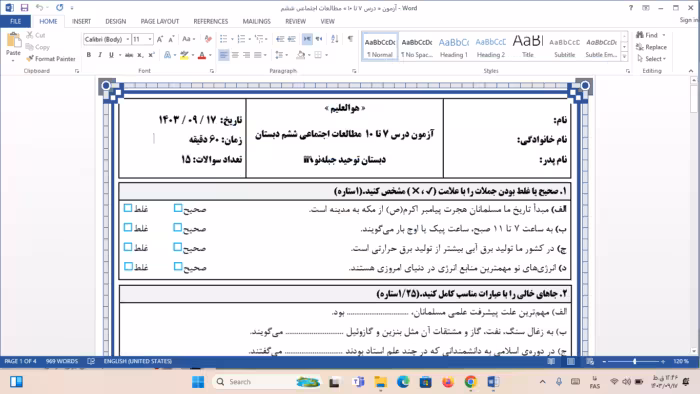Sort the selected paragraphs
Image resolution: width=700 pixels, height=394 pixels.
335,39
